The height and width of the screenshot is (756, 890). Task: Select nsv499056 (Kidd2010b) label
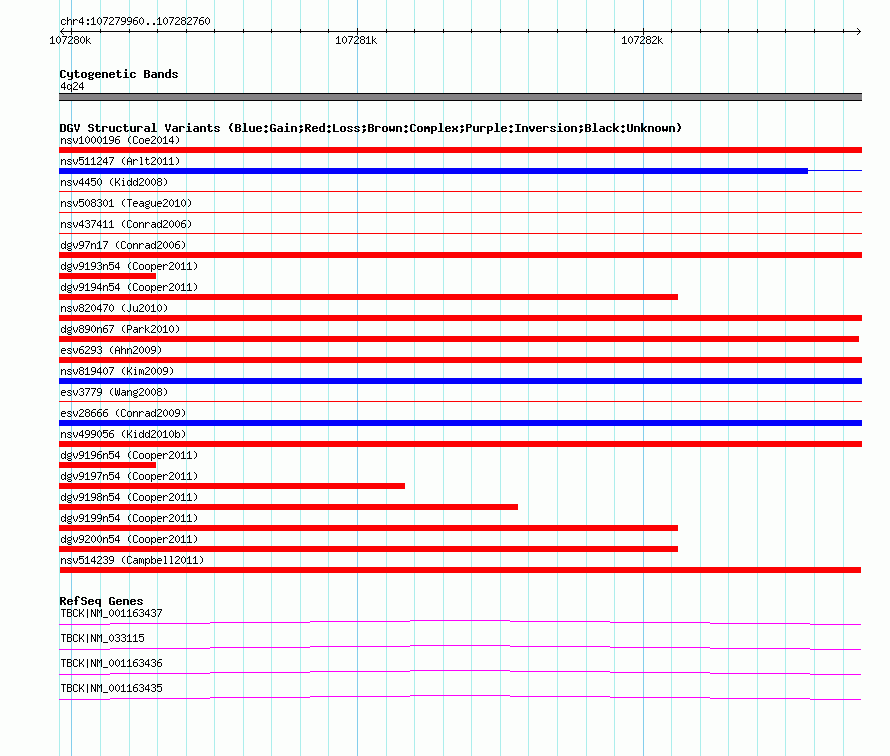click(x=123, y=434)
